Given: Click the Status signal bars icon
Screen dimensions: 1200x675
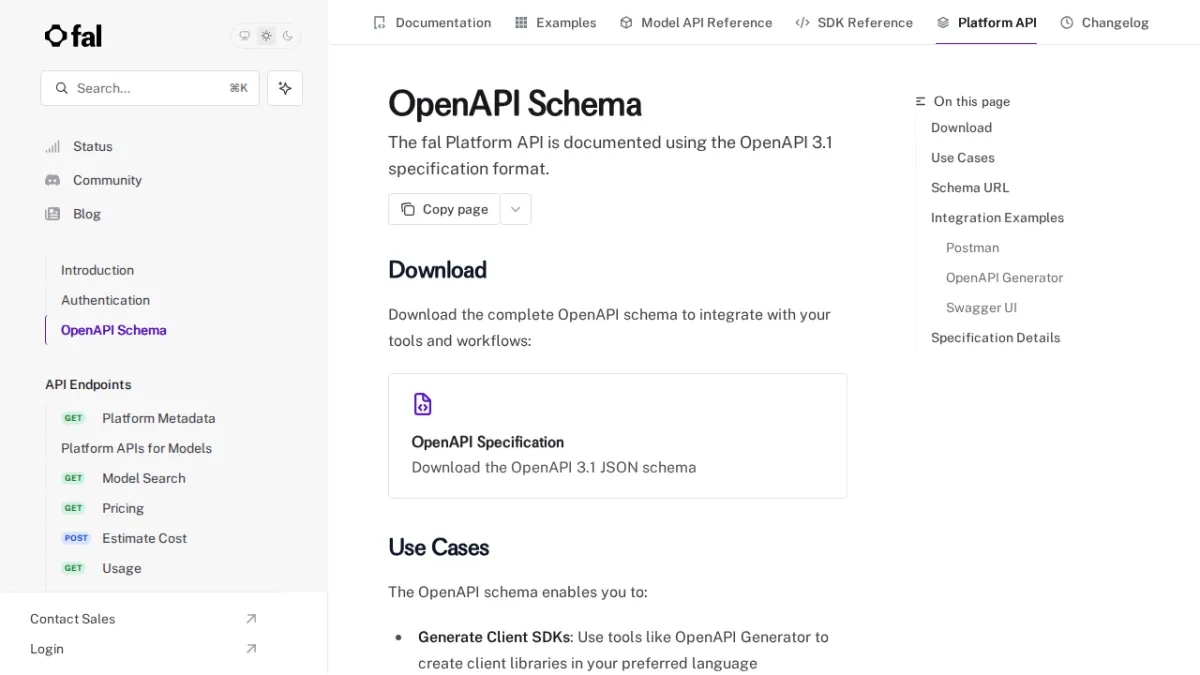Looking at the screenshot, I should point(53,146).
